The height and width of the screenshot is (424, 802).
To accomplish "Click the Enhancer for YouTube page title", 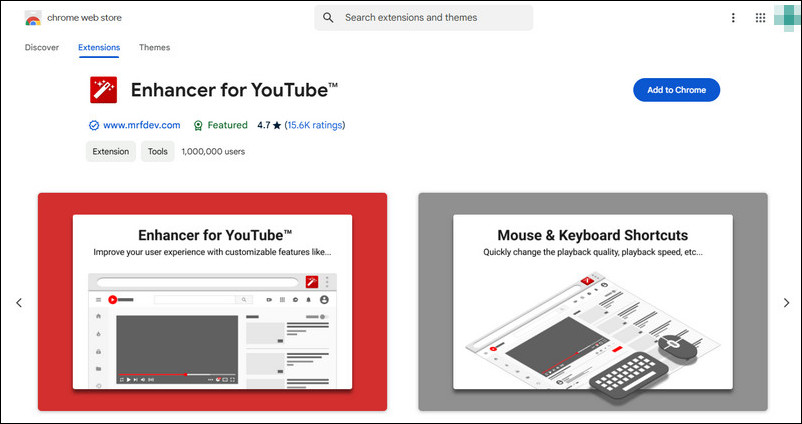I will [234, 90].
